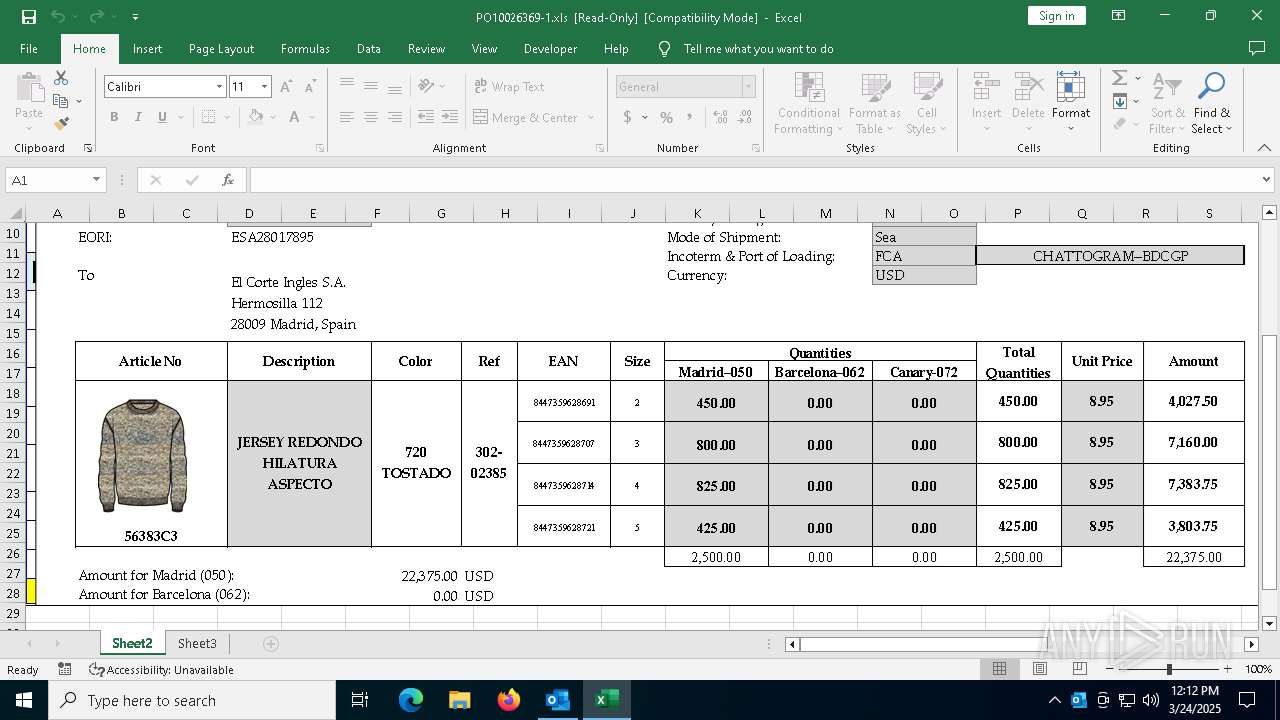The image size is (1280, 720).
Task: Open Paste options dropdown arrow
Action: click(x=29, y=129)
